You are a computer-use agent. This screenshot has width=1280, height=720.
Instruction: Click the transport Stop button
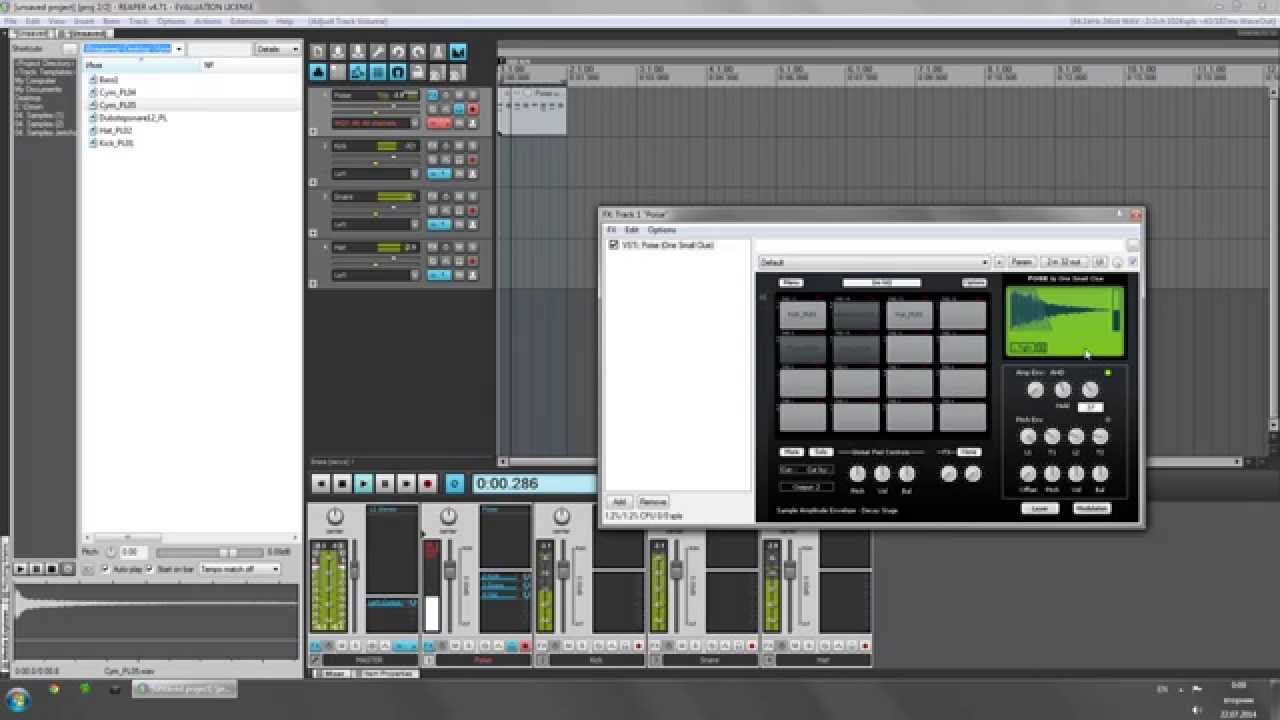pos(342,483)
